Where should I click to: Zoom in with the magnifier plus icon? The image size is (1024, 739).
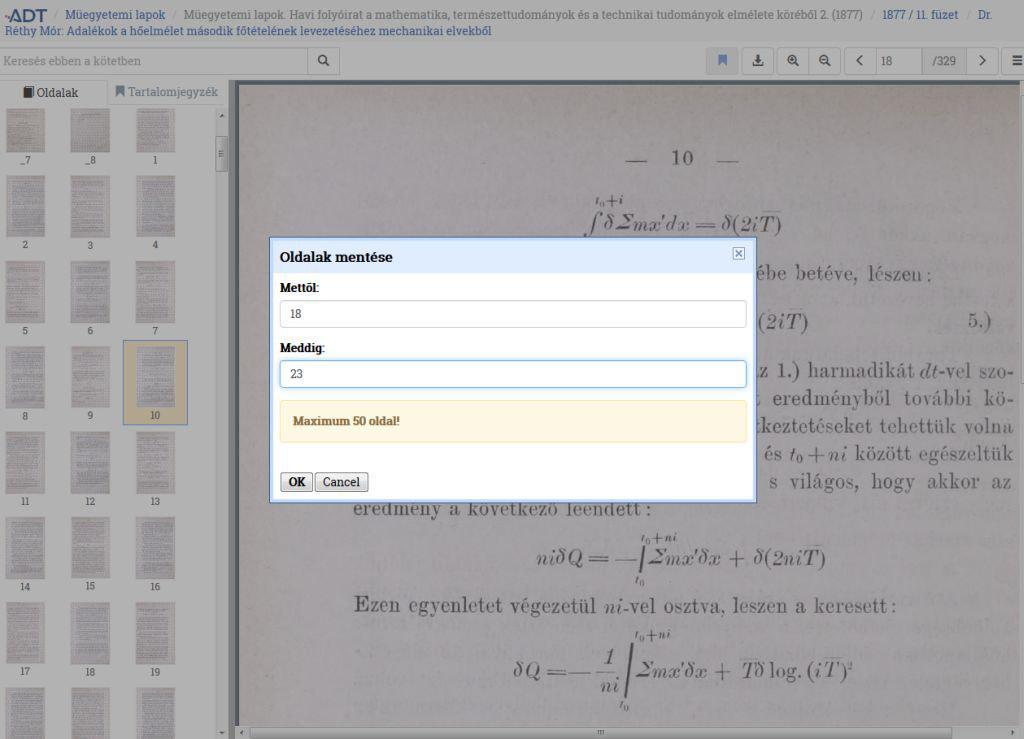(x=793, y=61)
